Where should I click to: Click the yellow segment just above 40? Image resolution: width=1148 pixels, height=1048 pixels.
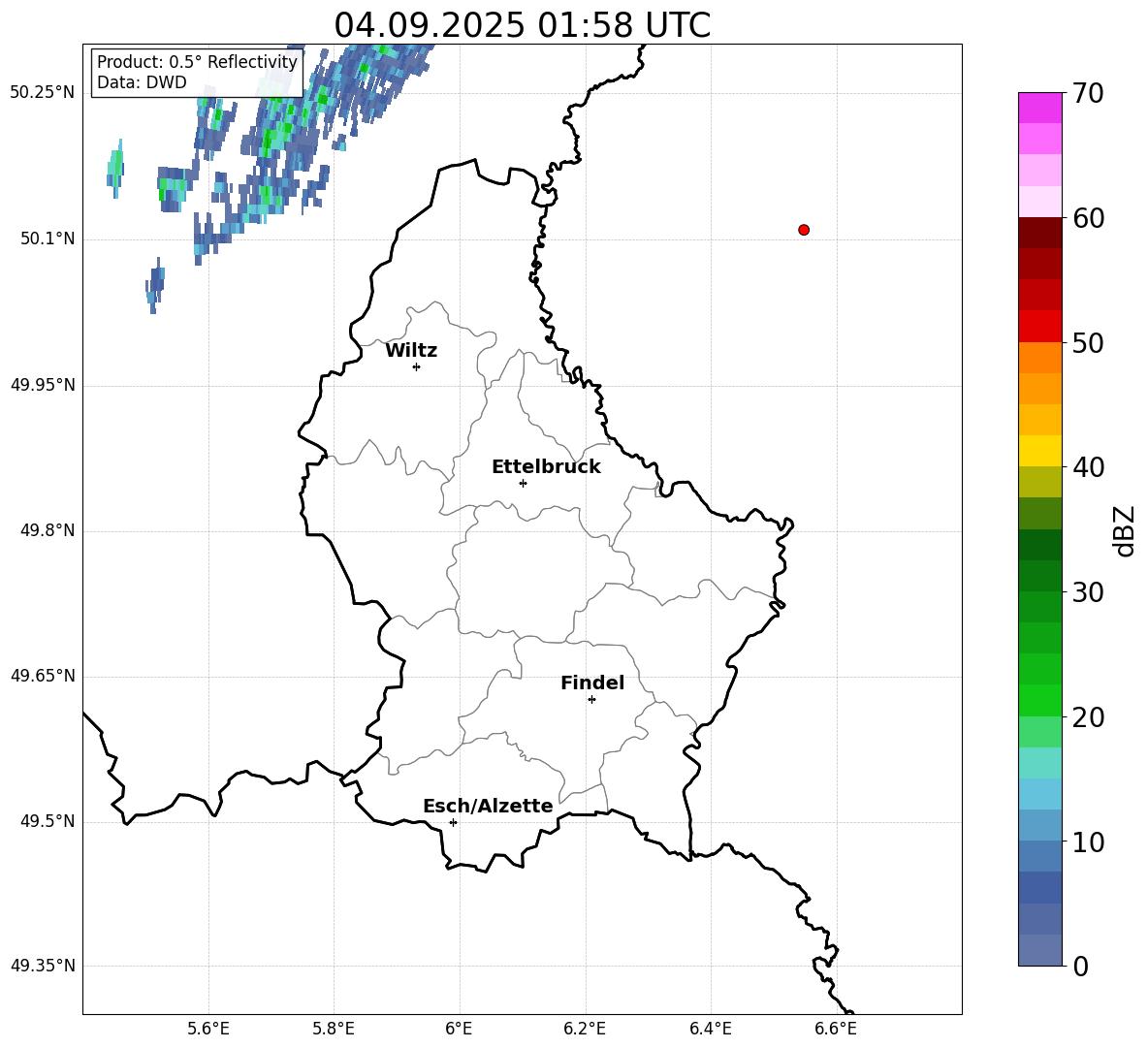[1040, 451]
